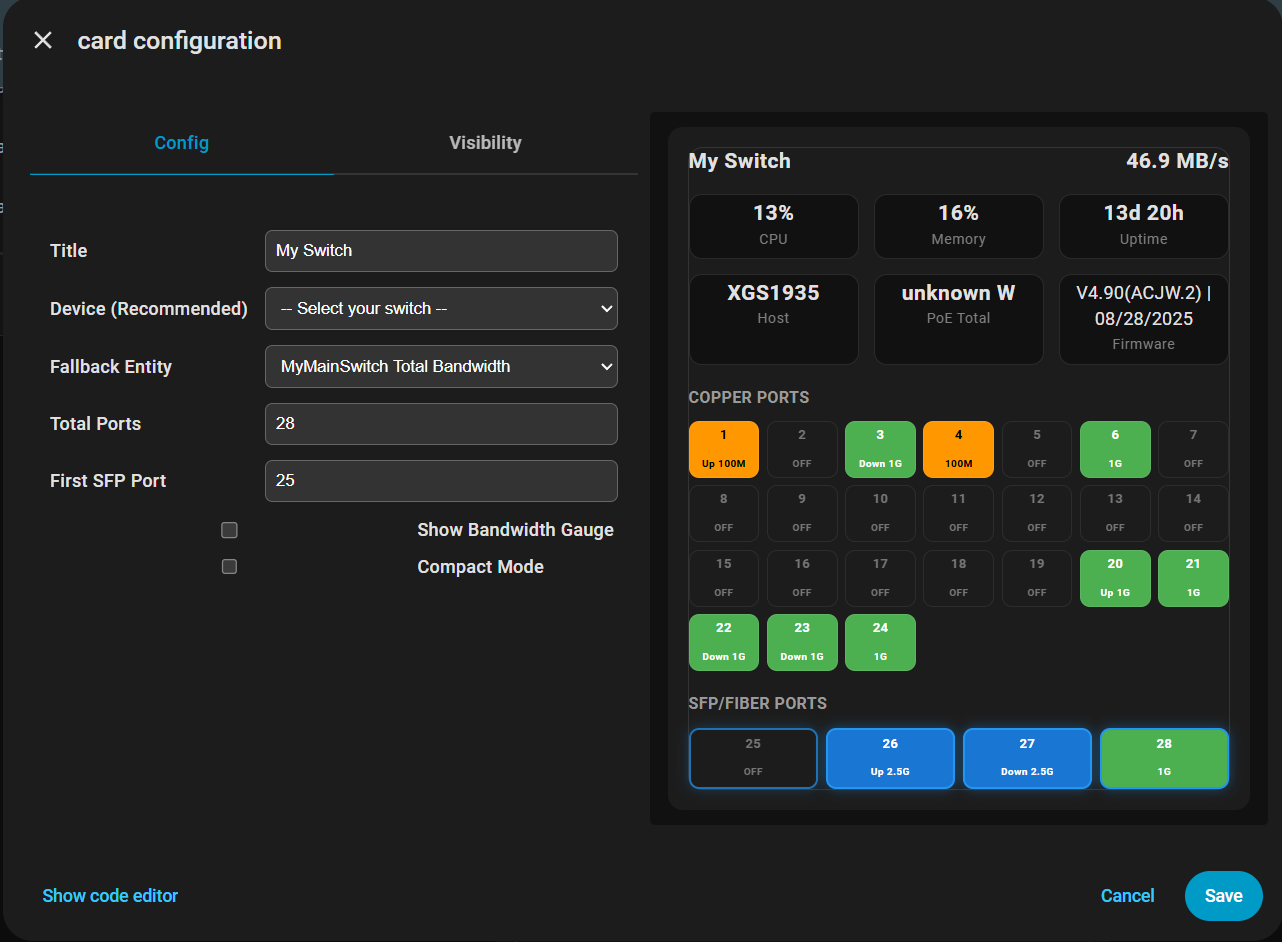
Task: Click copper port 20 Up 1G tile
Action: (x=1115, y=578)
